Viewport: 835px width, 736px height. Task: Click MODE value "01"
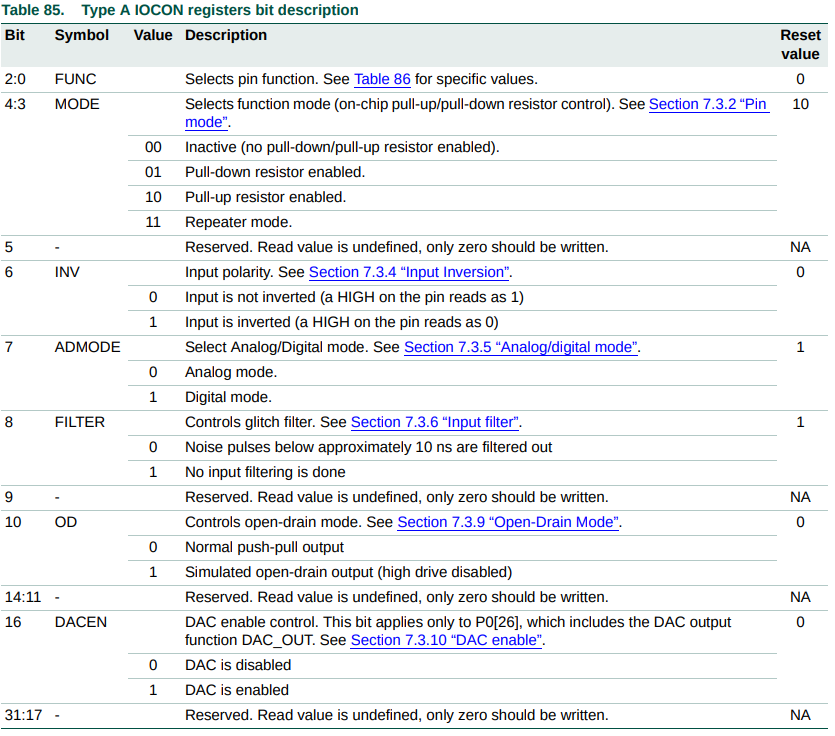pyautogui.click(x=153, y=173)
